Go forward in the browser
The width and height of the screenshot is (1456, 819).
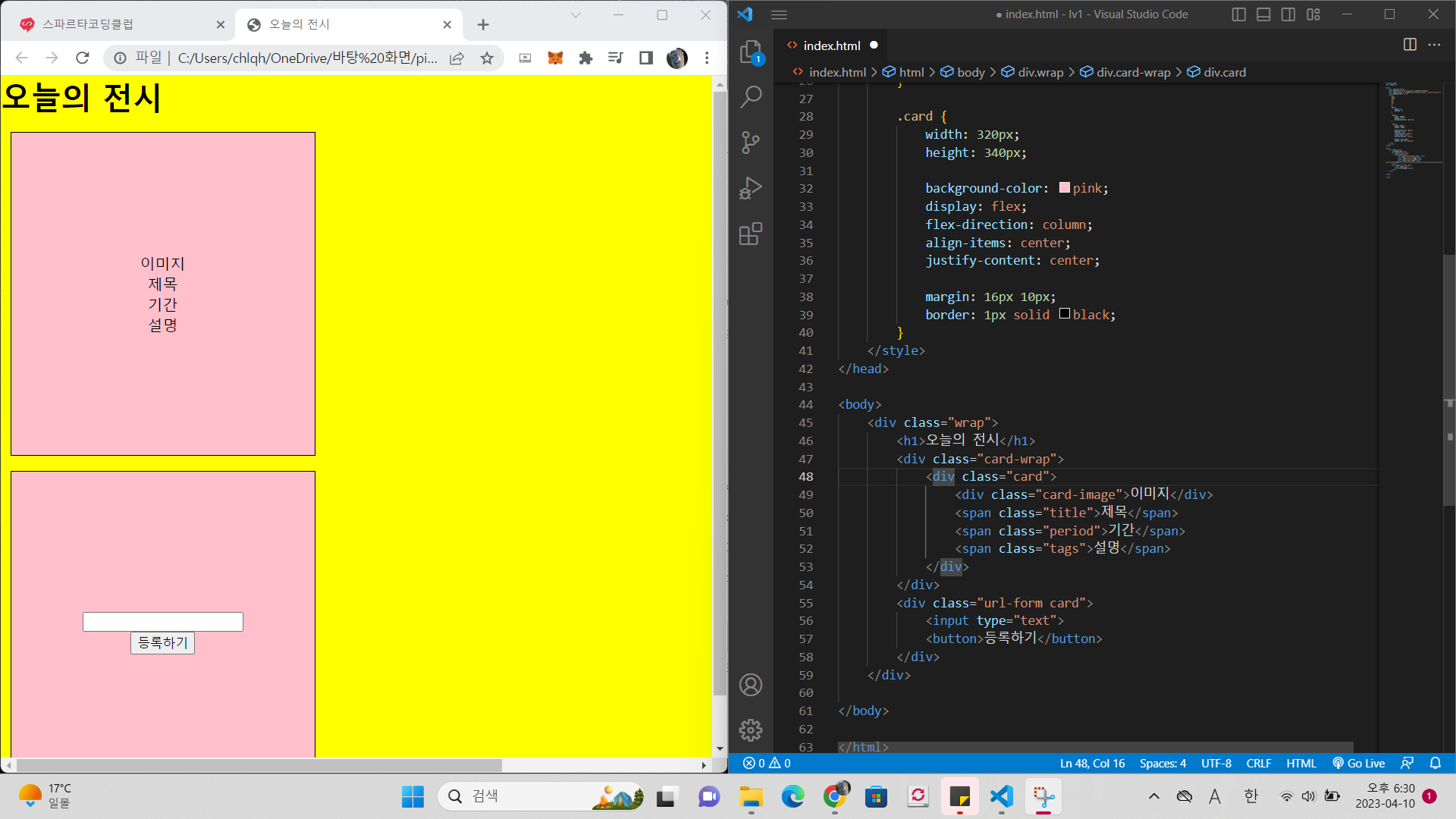tap(52, 58)
